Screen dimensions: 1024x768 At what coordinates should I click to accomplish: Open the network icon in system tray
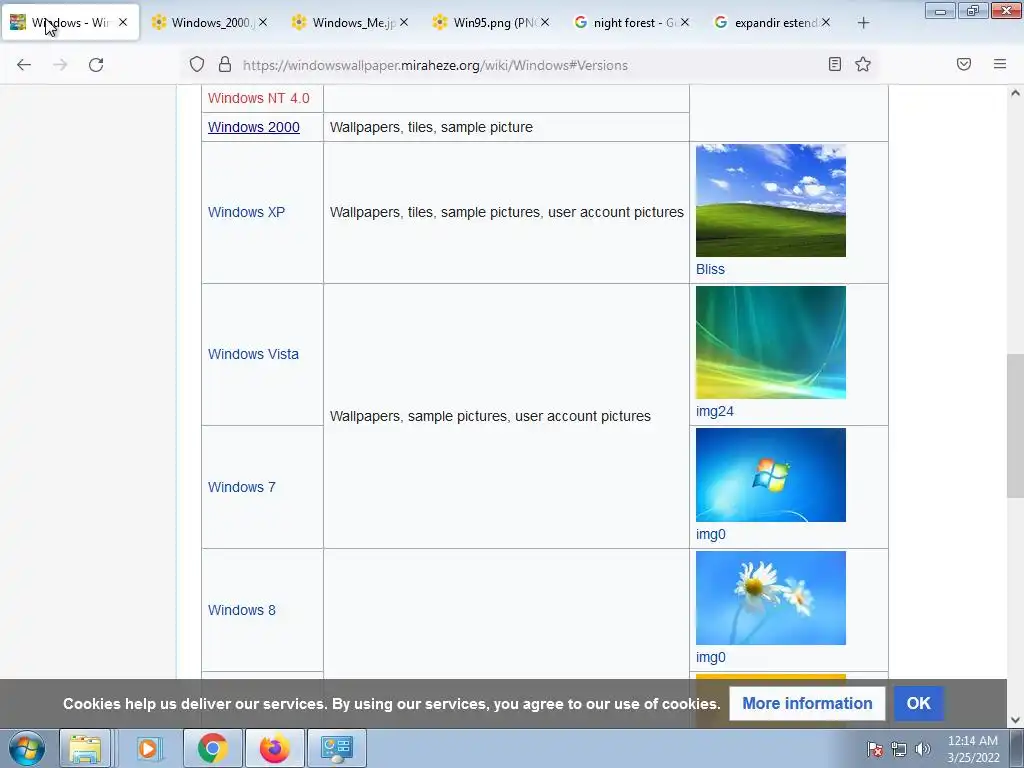899,749
